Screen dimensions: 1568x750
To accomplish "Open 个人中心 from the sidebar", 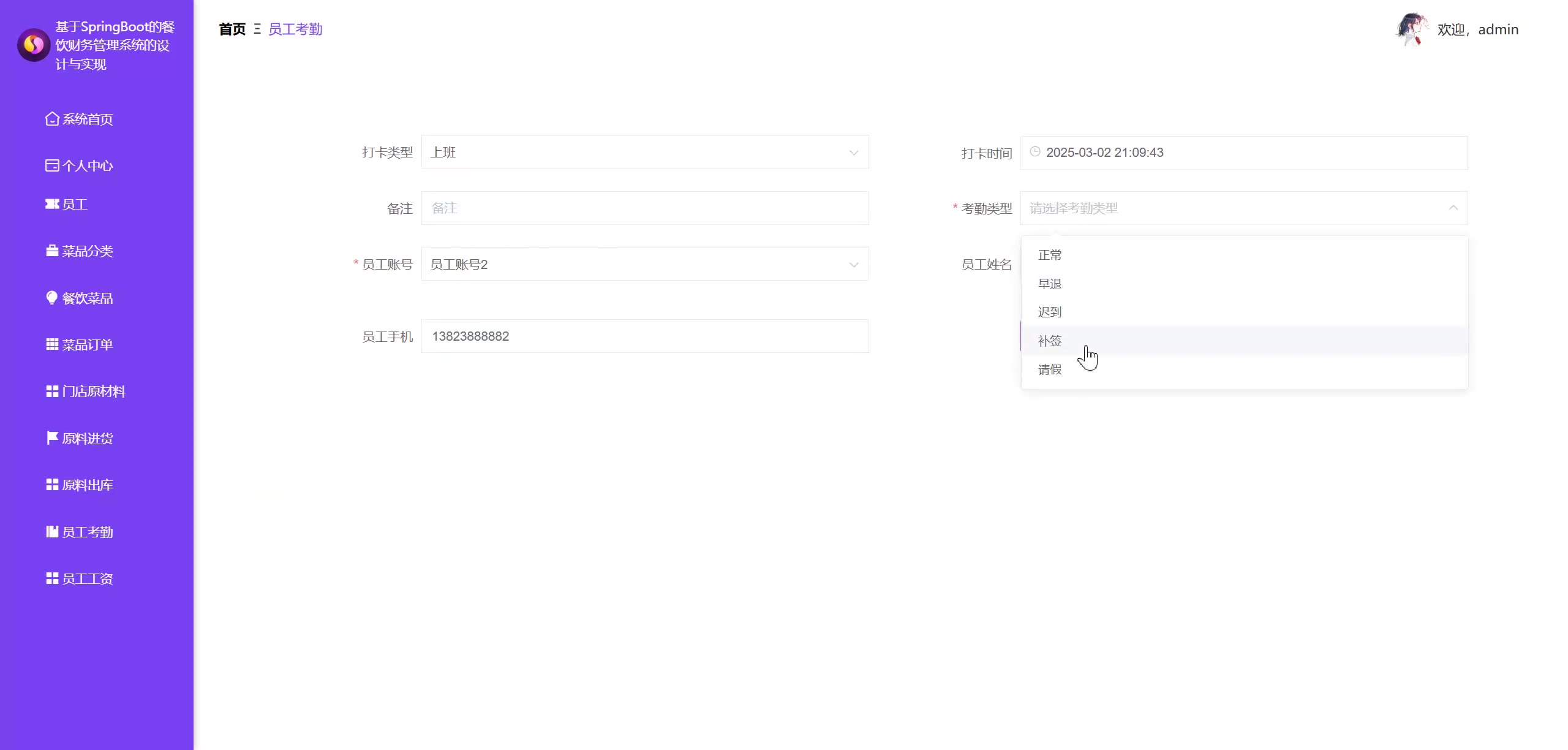I will click(x=87, y=166).
